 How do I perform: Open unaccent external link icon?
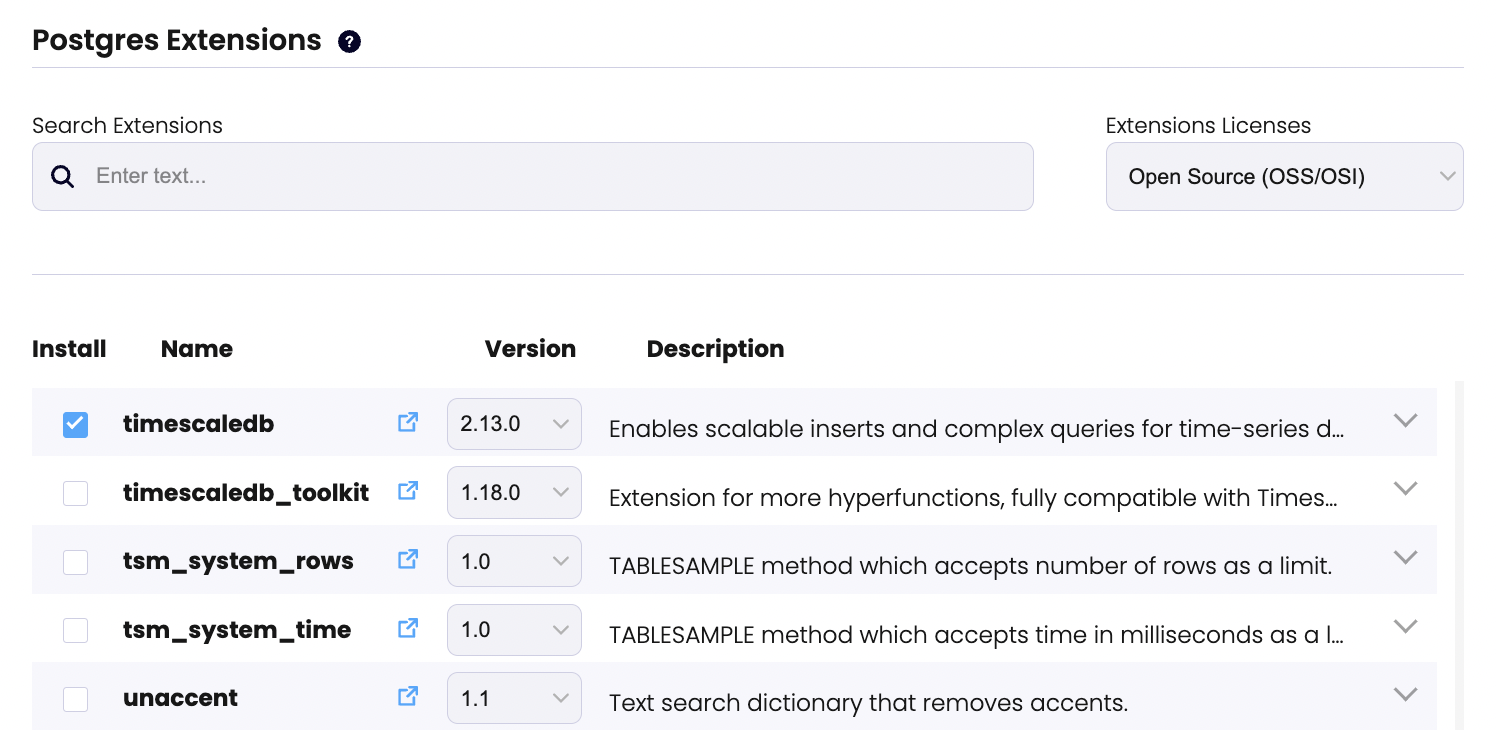click(x=408, y=696)
